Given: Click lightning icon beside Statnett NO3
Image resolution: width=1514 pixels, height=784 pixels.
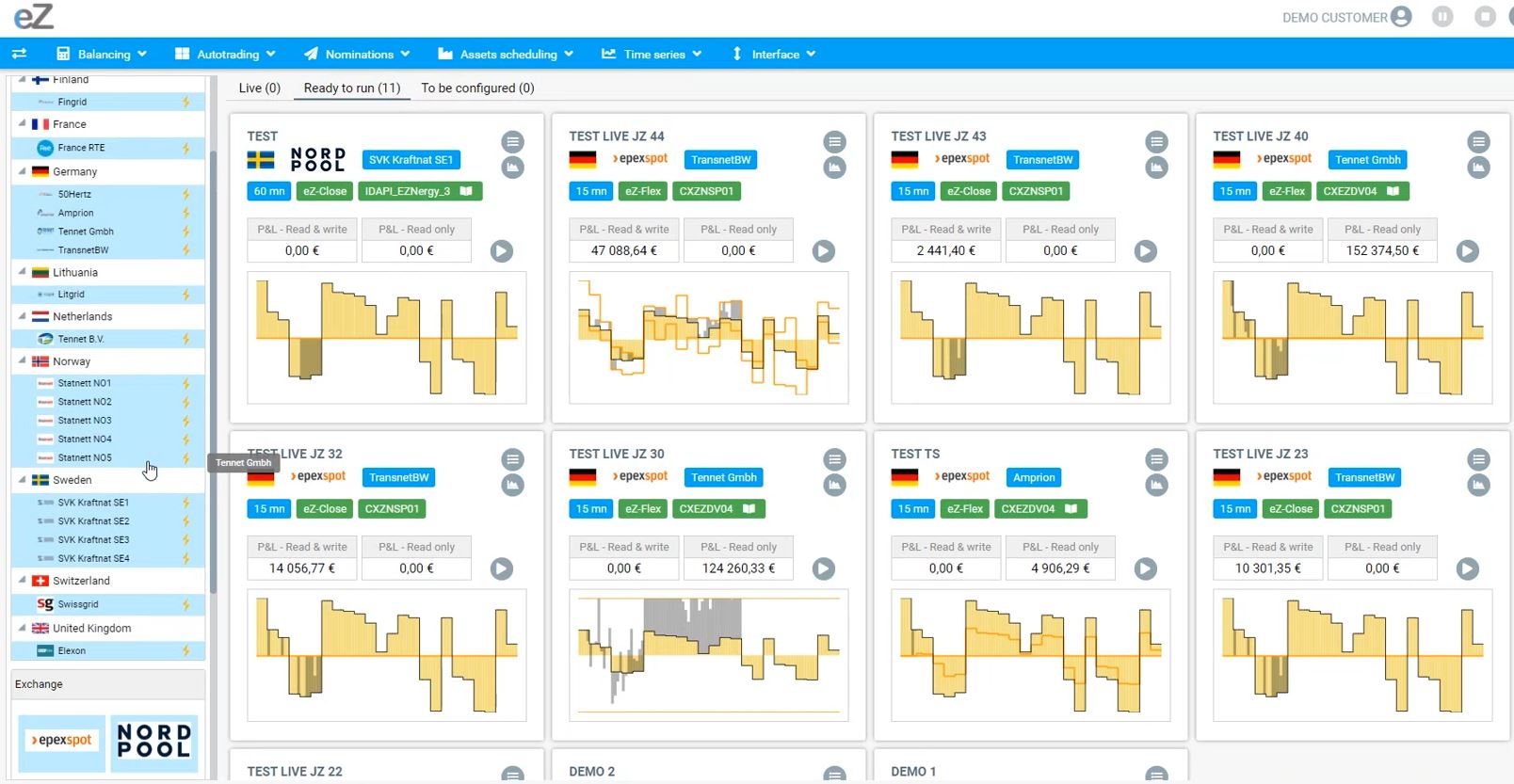Looking at the screenshot, I should (185, 421).
